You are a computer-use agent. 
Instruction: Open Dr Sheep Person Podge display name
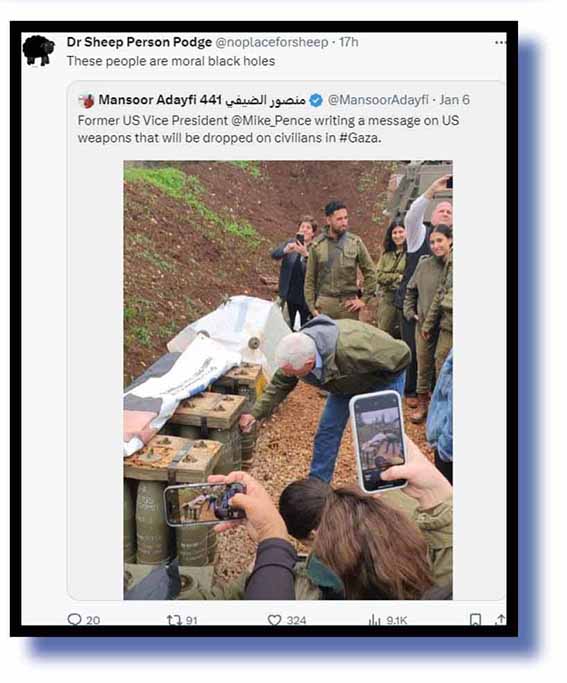click(x=139, y=42)
